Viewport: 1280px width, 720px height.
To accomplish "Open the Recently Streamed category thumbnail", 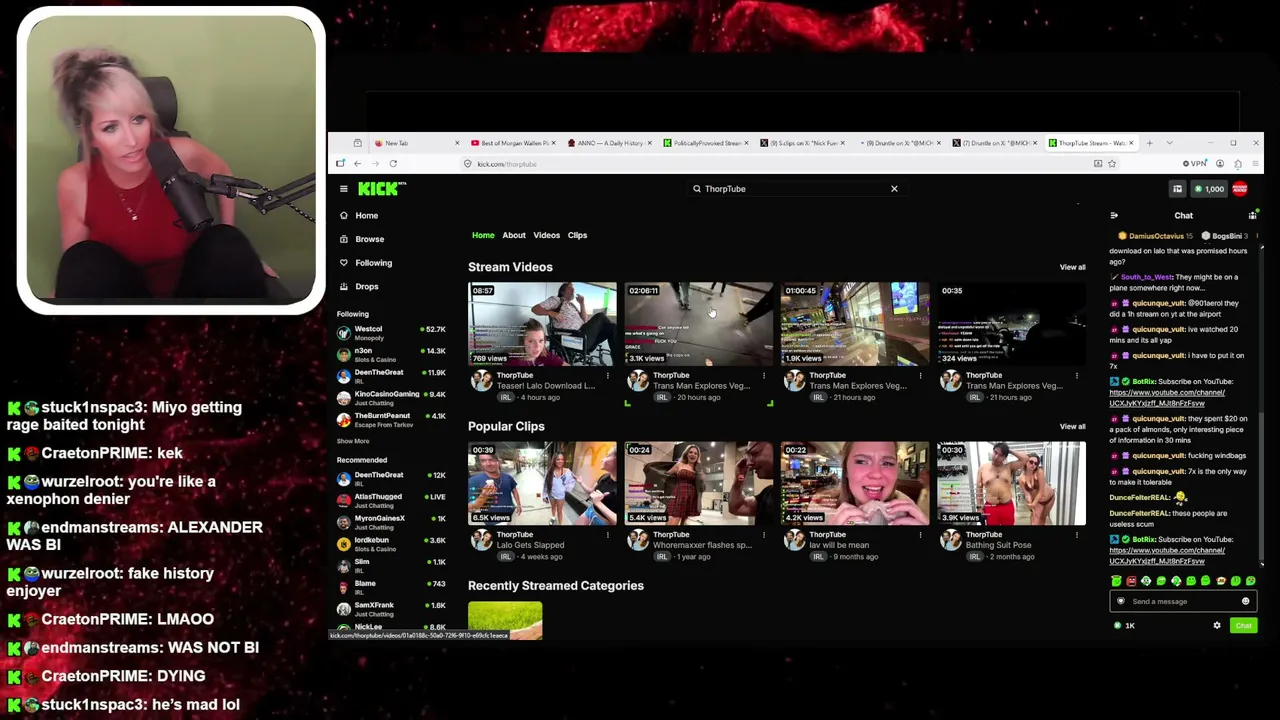I will pyautogui.click(x=505, y=620).
